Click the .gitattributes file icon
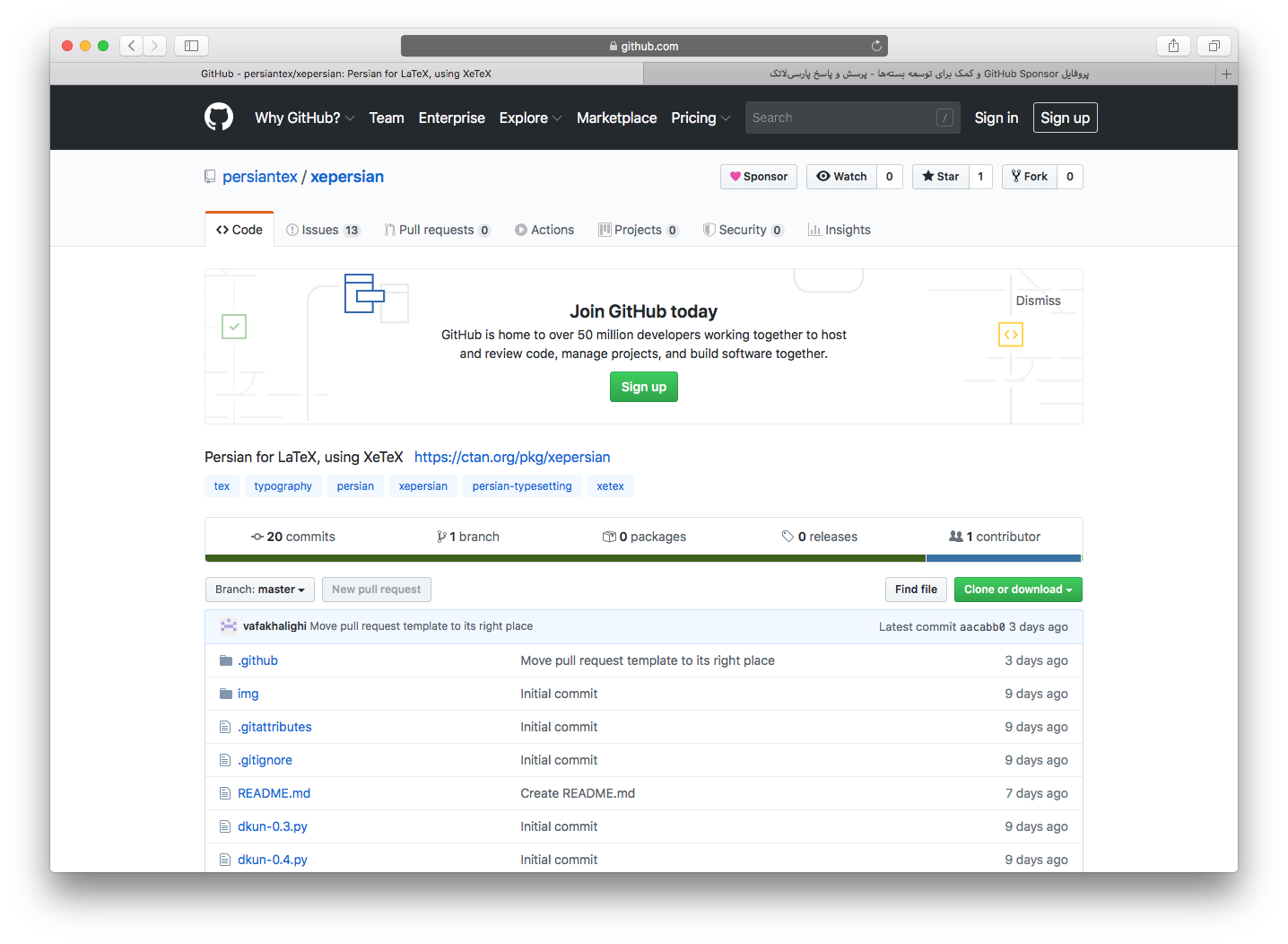The image size is (1288, 944). [225, 727]
